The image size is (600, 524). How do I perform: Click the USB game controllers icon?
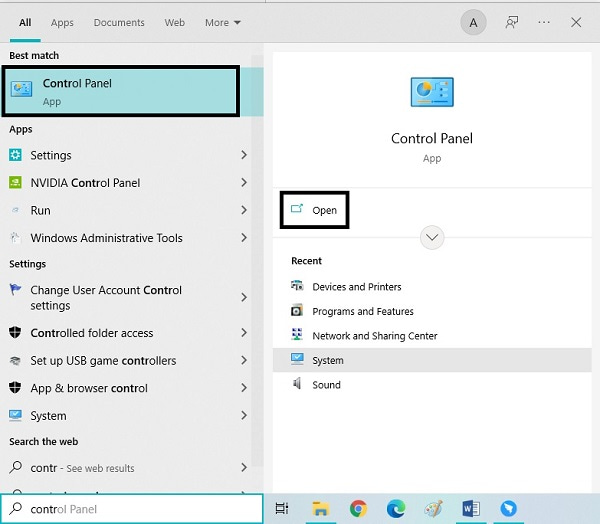click(15, 360)
